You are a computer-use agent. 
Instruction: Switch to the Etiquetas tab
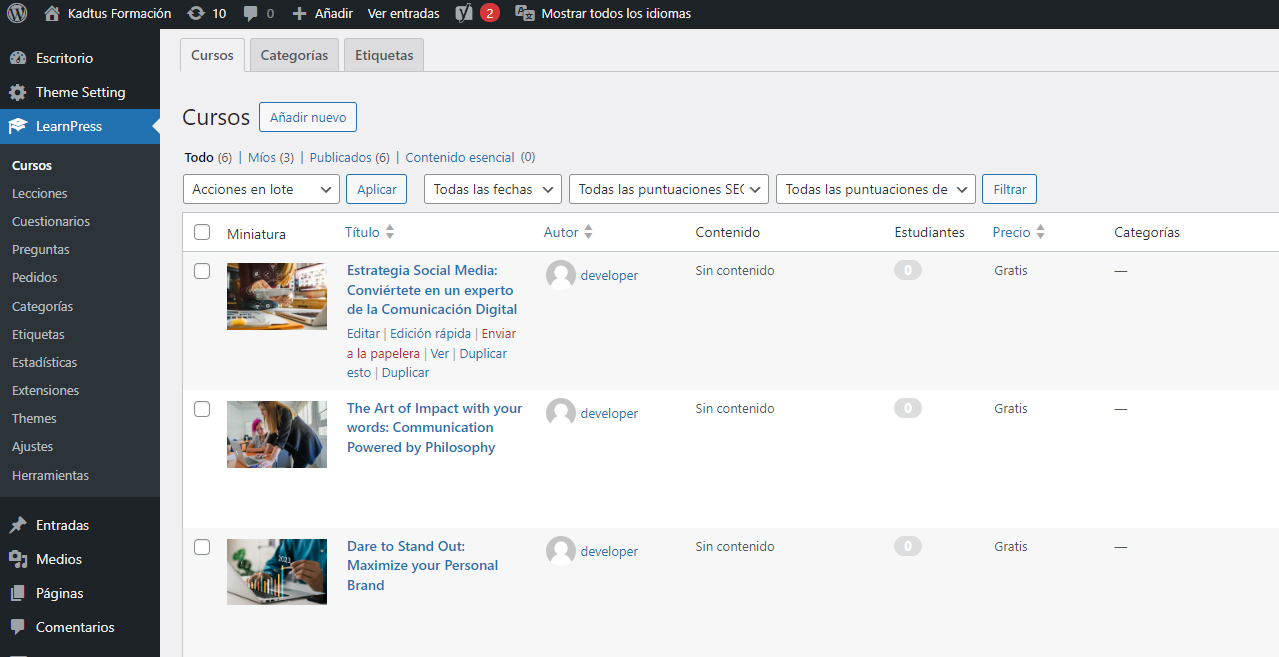coord(384,55)
